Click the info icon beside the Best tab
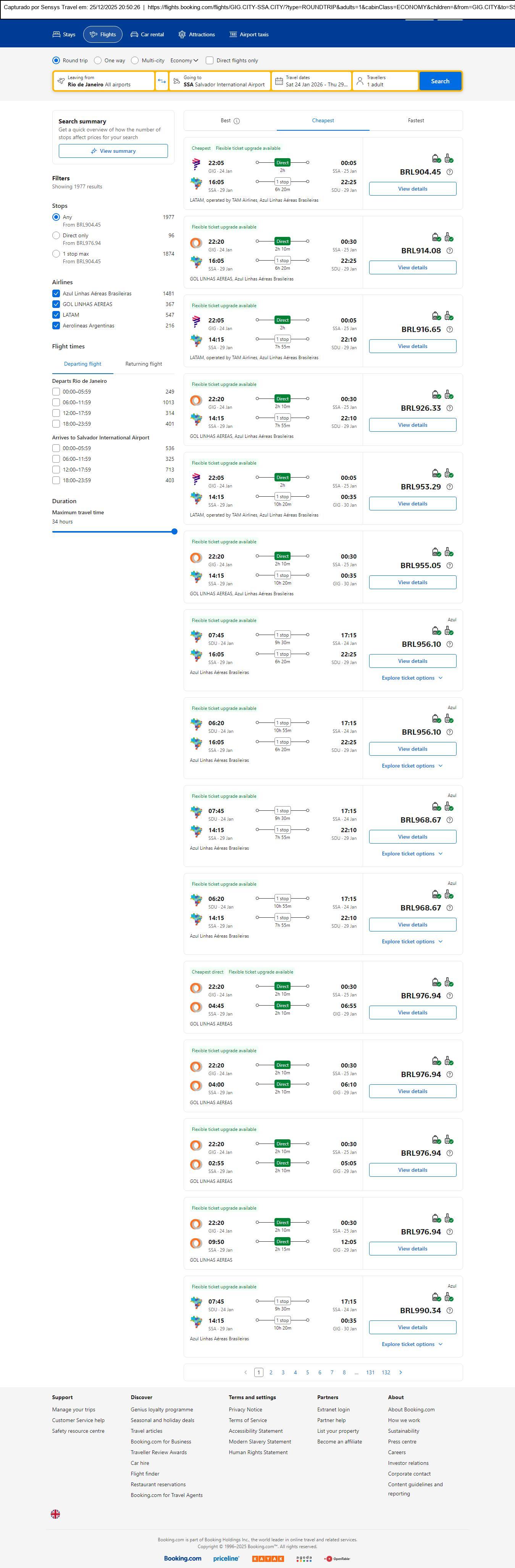 coord(237,121)
